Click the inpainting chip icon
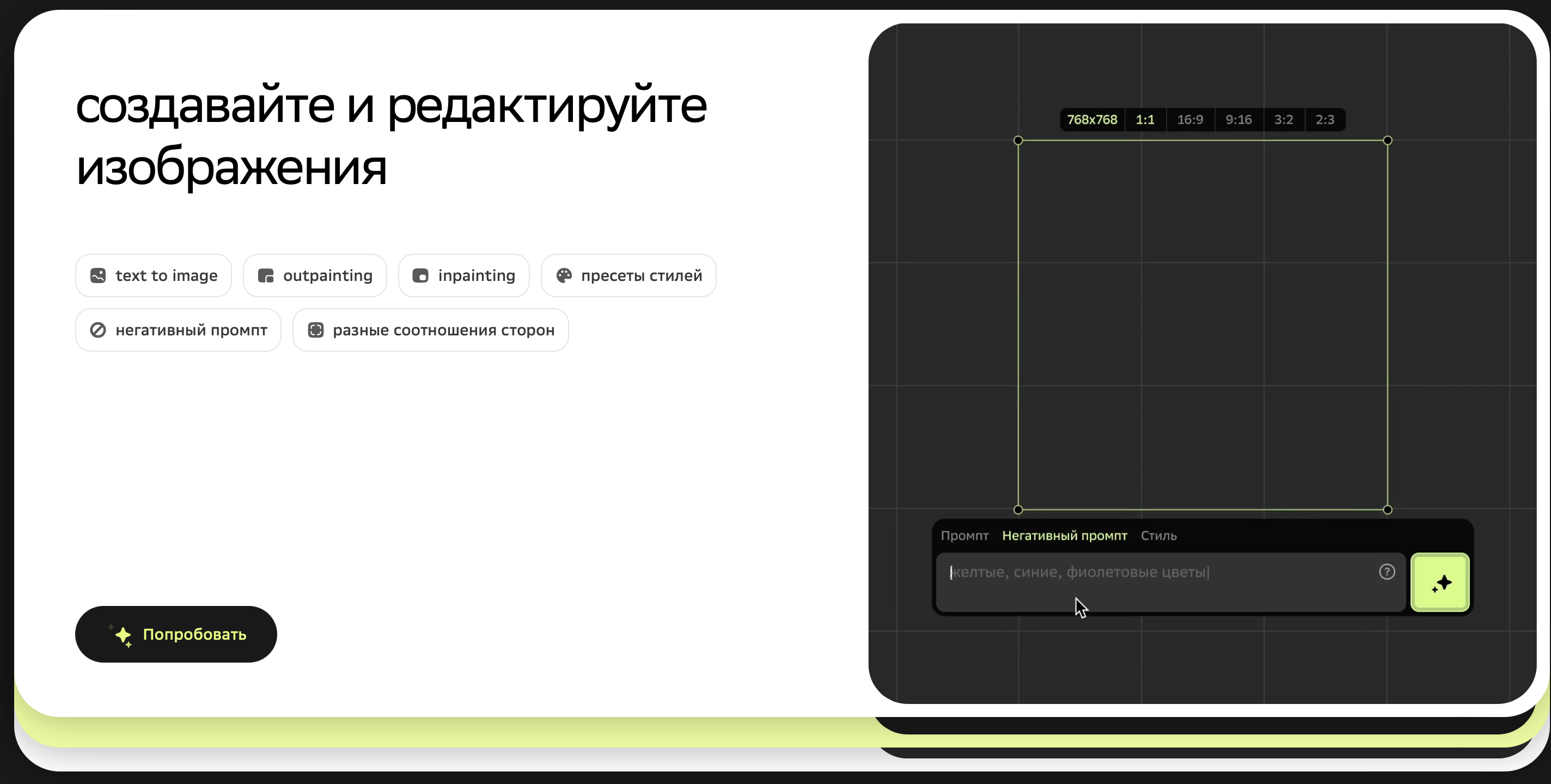 tap(420, 276)
